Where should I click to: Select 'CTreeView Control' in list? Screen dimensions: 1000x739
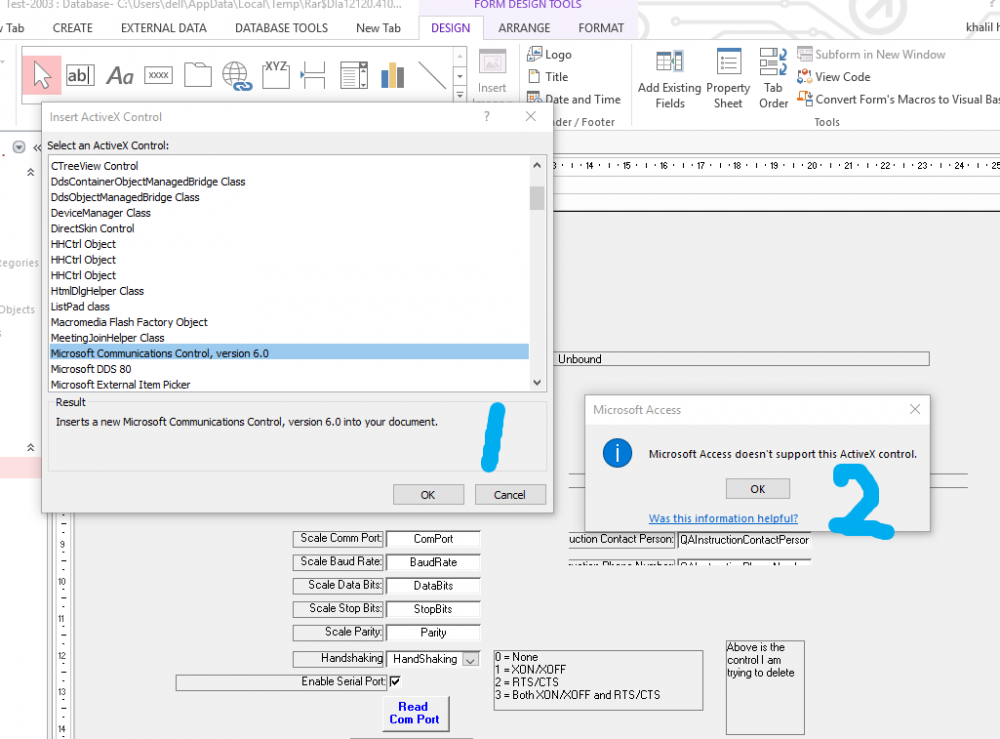[290, 166]
